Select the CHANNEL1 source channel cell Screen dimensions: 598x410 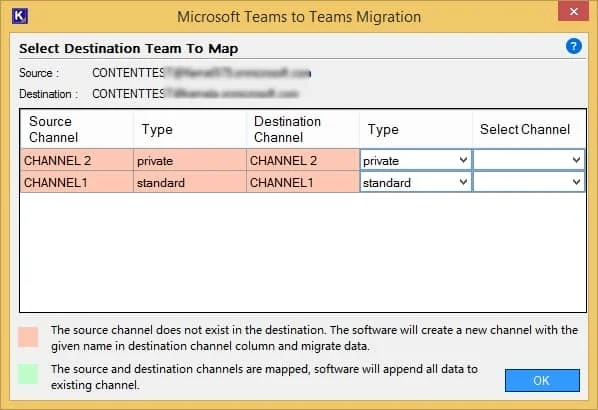[x=77, y=182]
